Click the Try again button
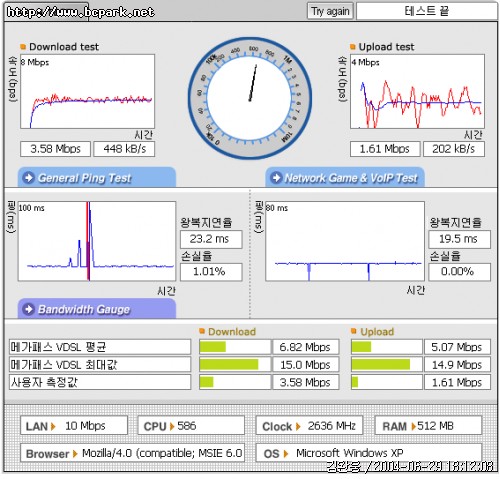 pos(330,11)
